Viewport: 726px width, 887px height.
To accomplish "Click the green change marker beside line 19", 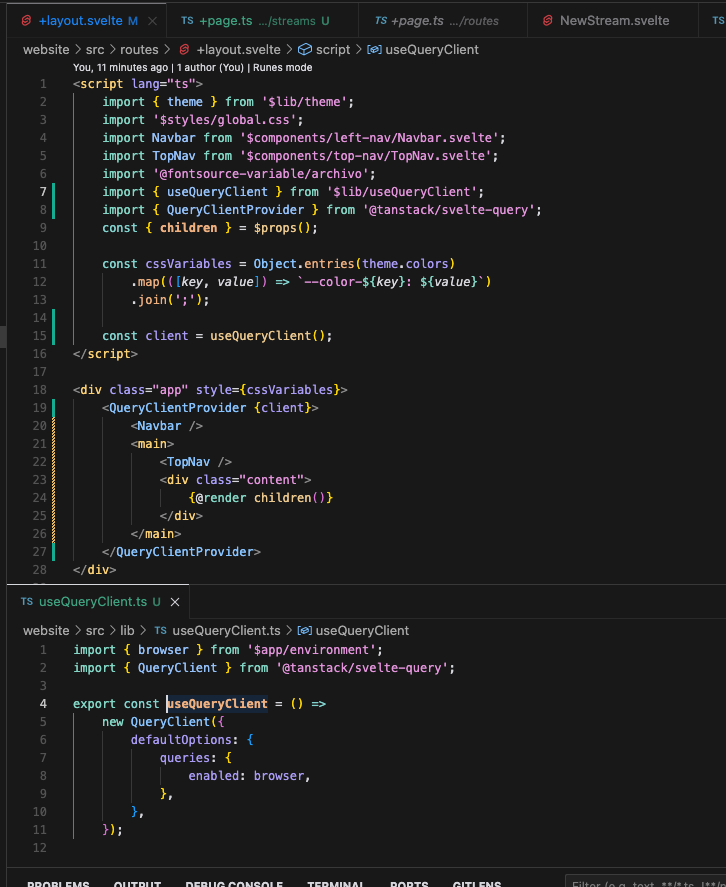I will (54, 408).
